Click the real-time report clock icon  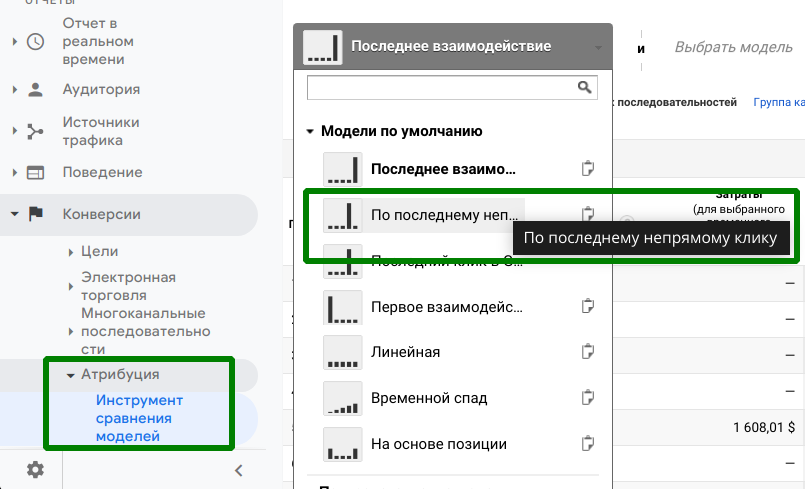(35, 41)
